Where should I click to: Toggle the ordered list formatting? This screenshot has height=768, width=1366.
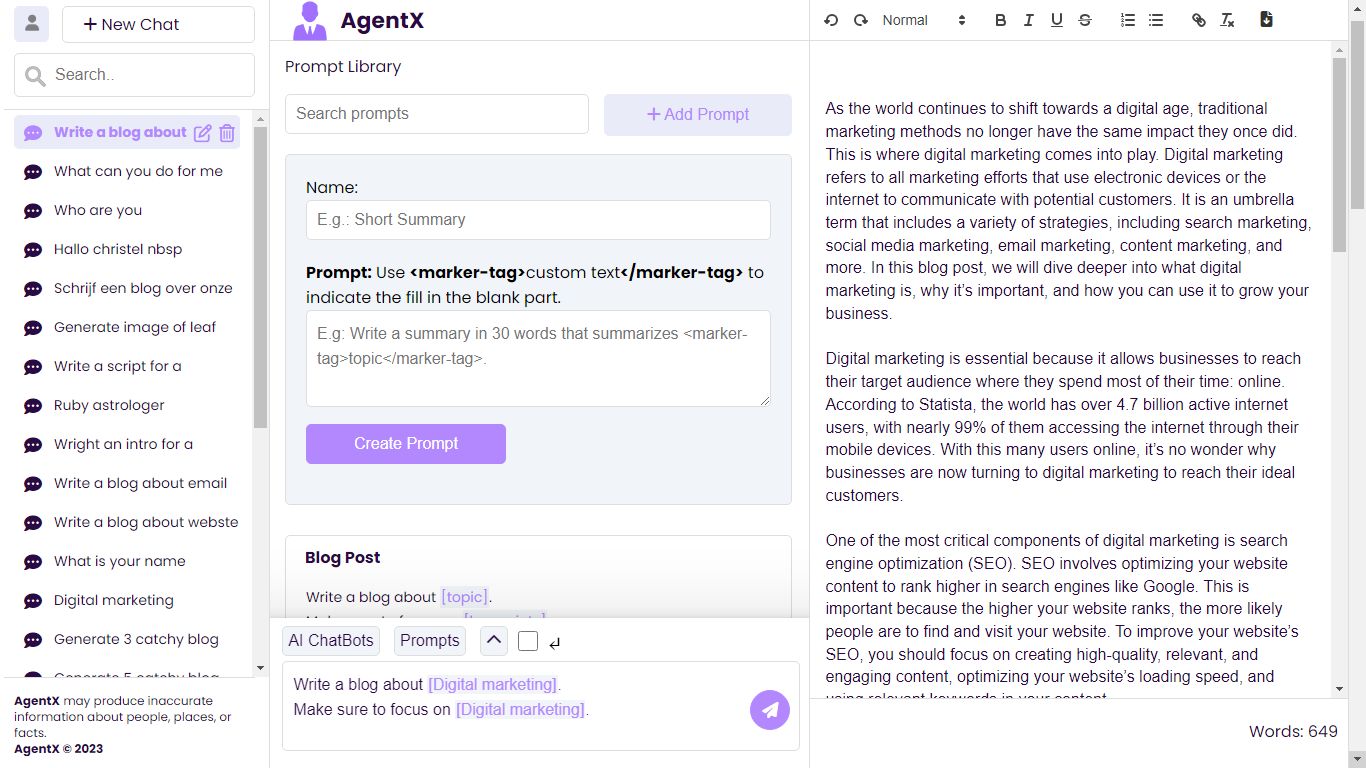[1127, 19]
